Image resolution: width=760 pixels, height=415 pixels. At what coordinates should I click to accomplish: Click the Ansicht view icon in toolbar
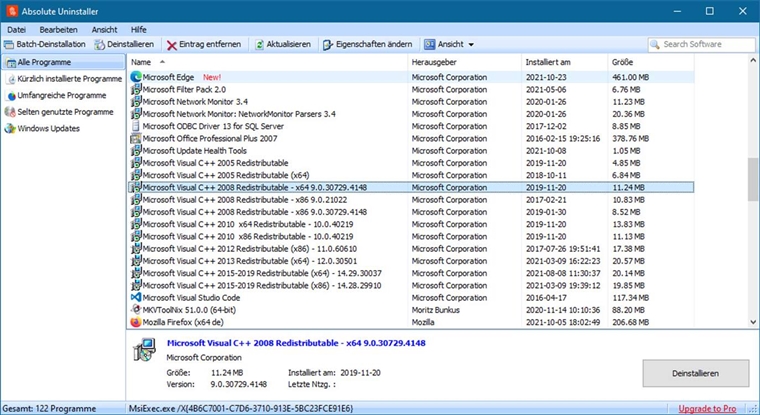click(429, 45)
